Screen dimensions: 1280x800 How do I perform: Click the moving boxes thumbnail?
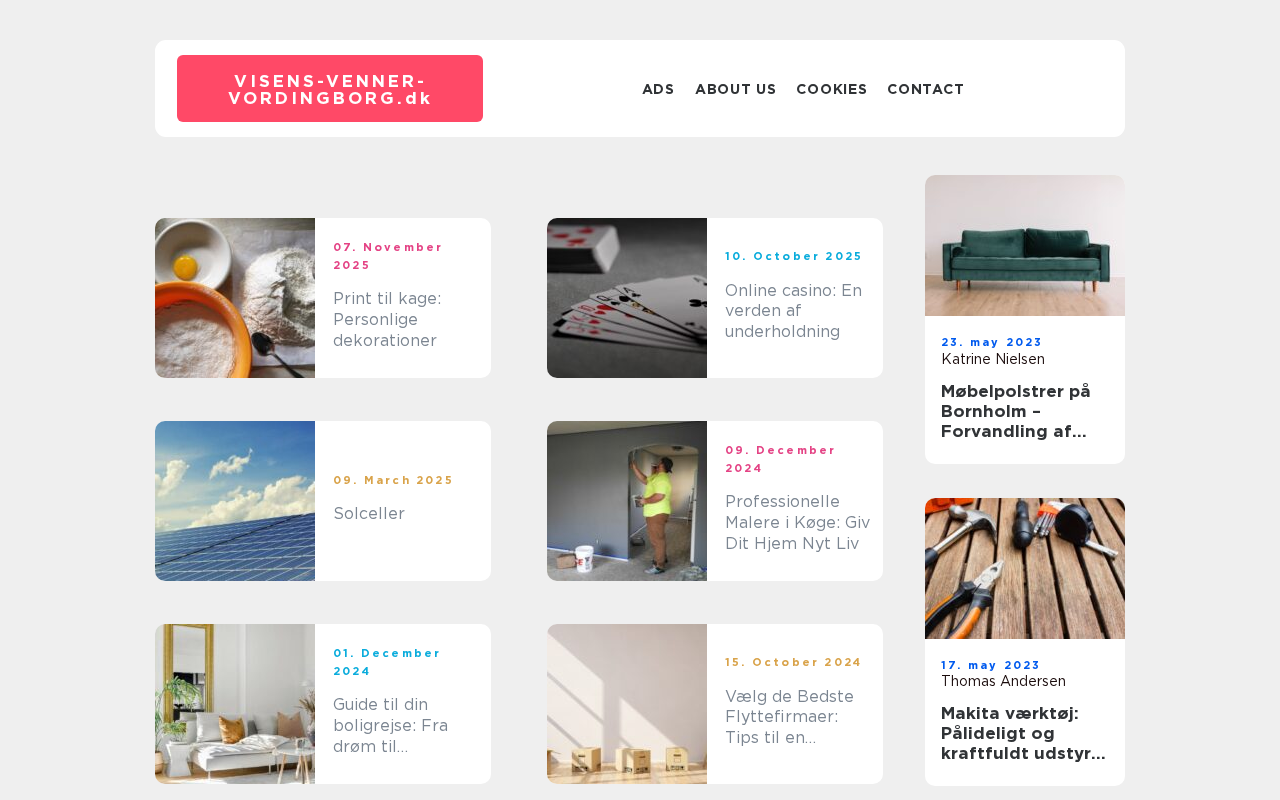point(627,704)
